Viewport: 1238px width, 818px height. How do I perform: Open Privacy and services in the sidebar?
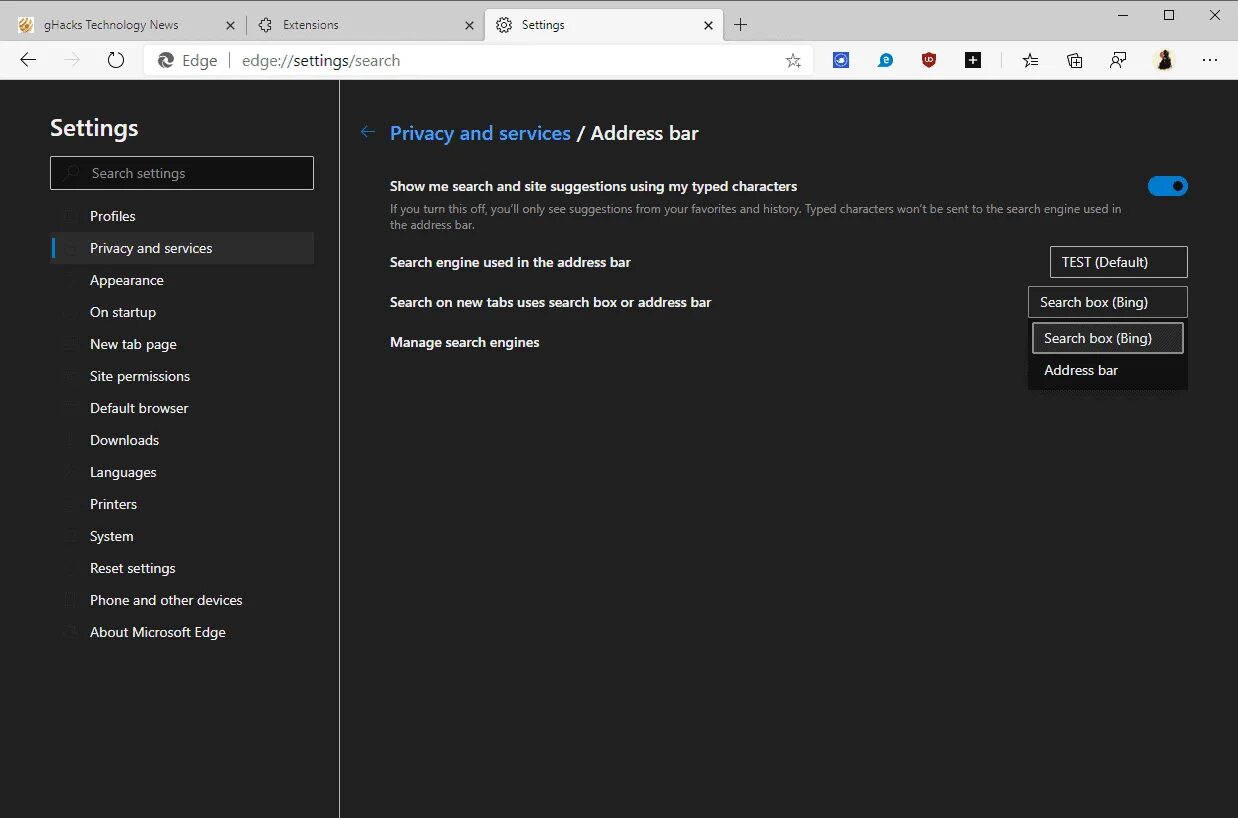click(182, 248)
